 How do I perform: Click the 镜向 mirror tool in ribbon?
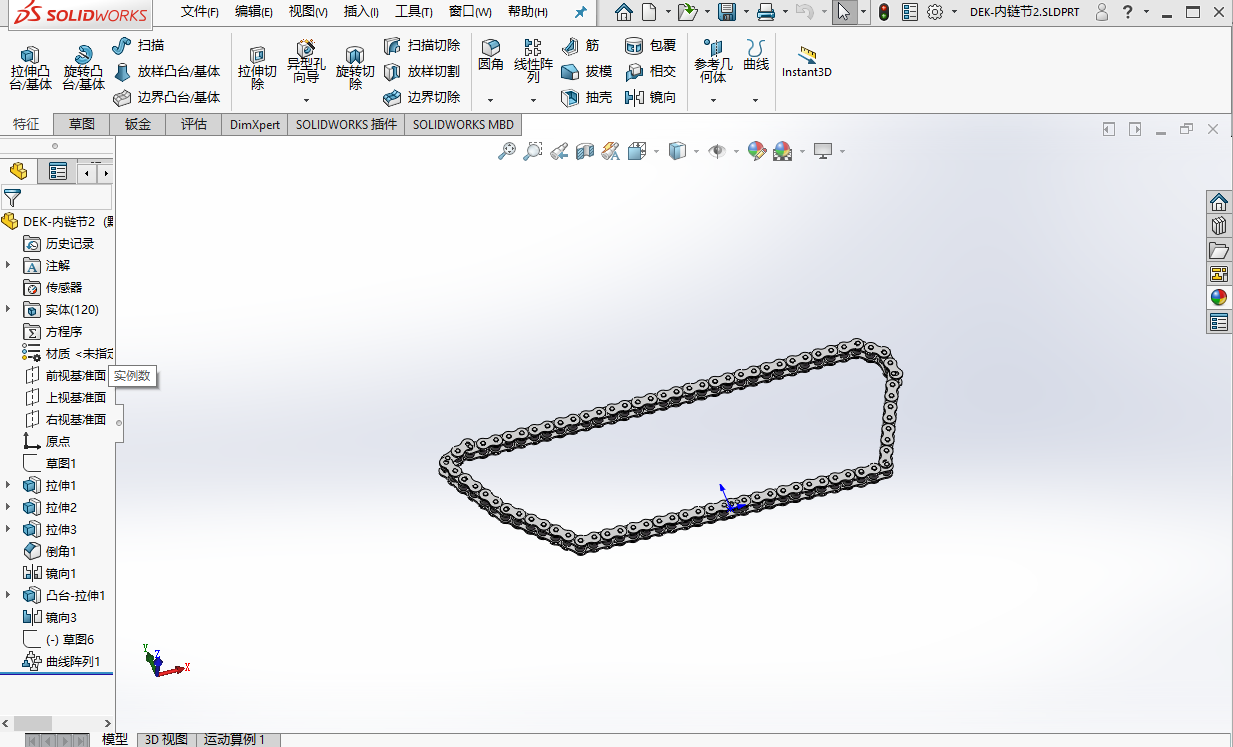point(650,98)
